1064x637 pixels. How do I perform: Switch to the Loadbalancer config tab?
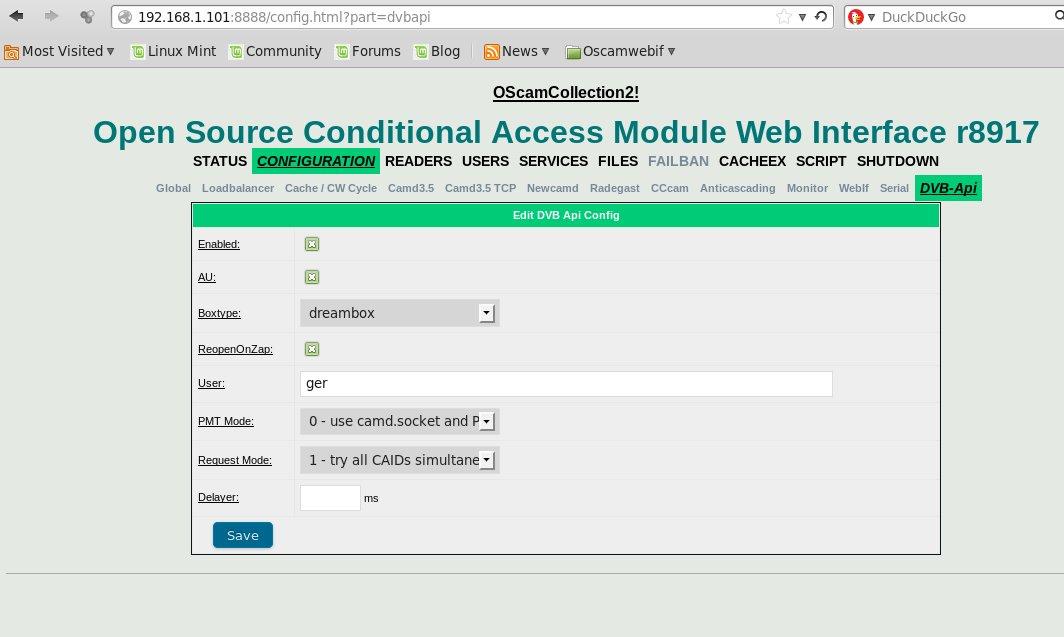coord(238,189)
